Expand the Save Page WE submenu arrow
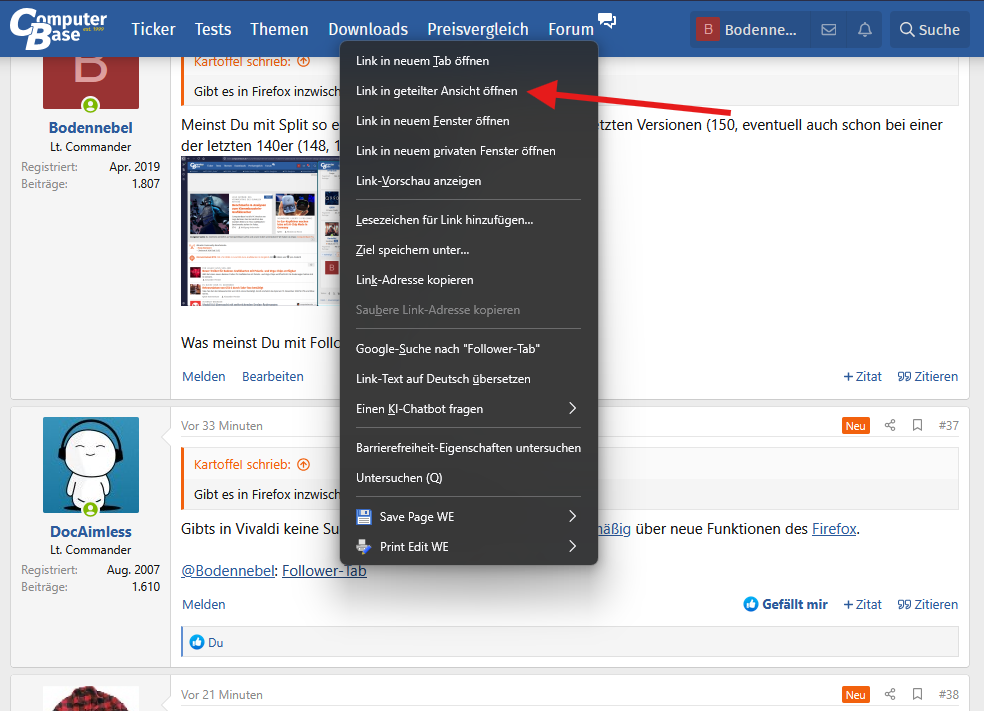Viewport: 984px width, 711px height. (x=572, y=516)
